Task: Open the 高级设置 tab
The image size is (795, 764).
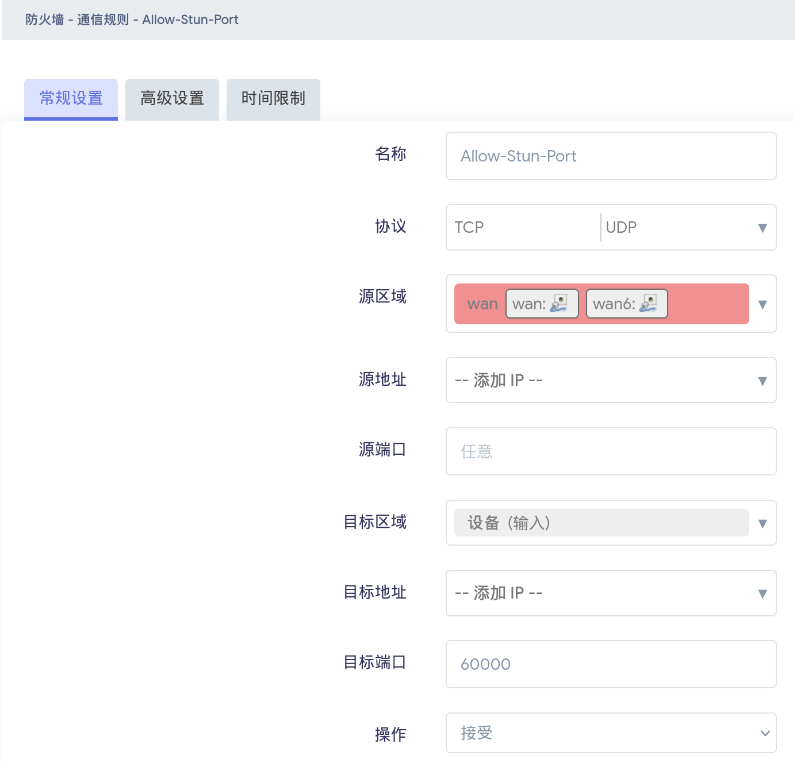Action: click(x=172, y=99)
